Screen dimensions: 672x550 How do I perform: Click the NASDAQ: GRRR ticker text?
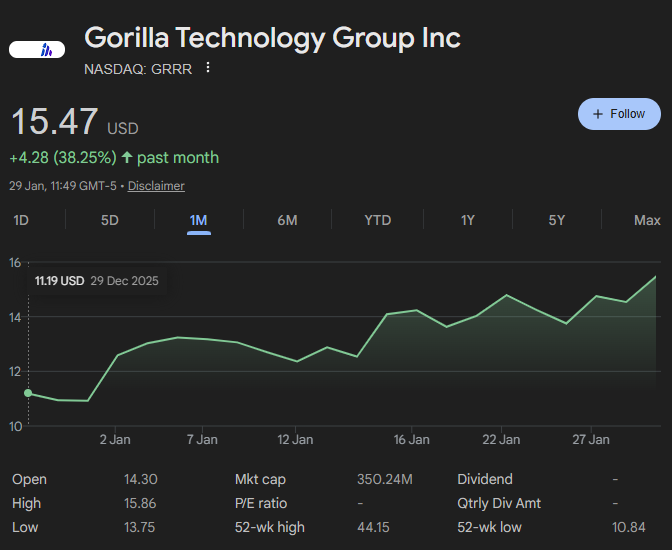coord(138,69)
